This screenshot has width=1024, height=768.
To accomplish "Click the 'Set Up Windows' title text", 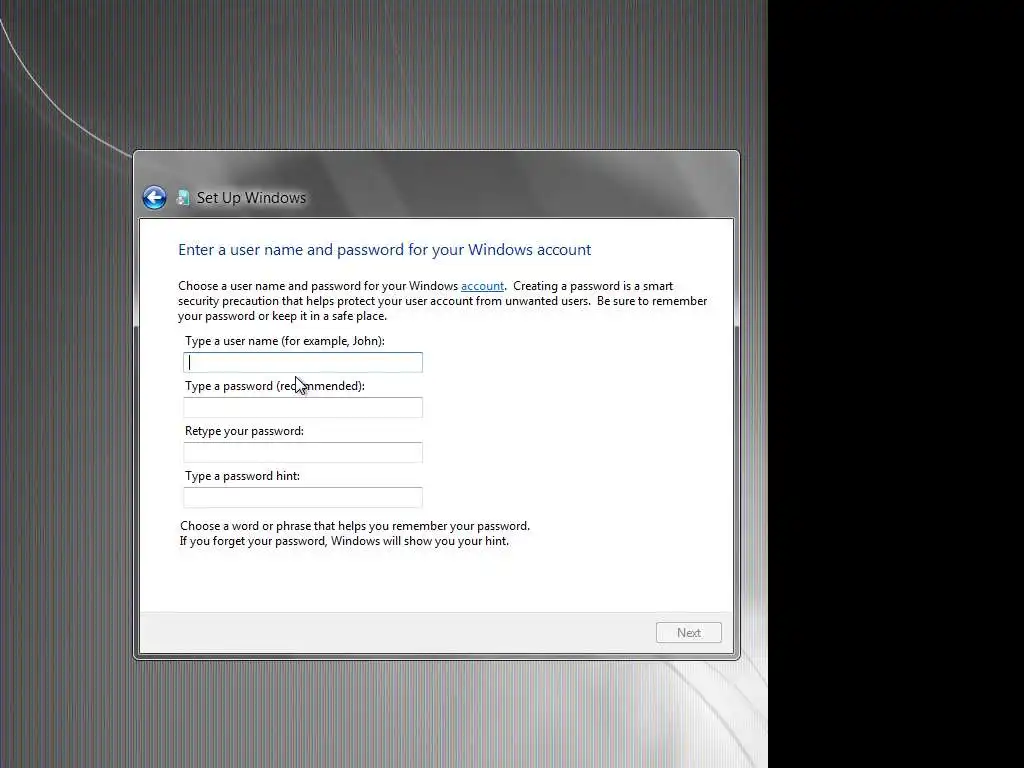I will (x=251, y=198).
